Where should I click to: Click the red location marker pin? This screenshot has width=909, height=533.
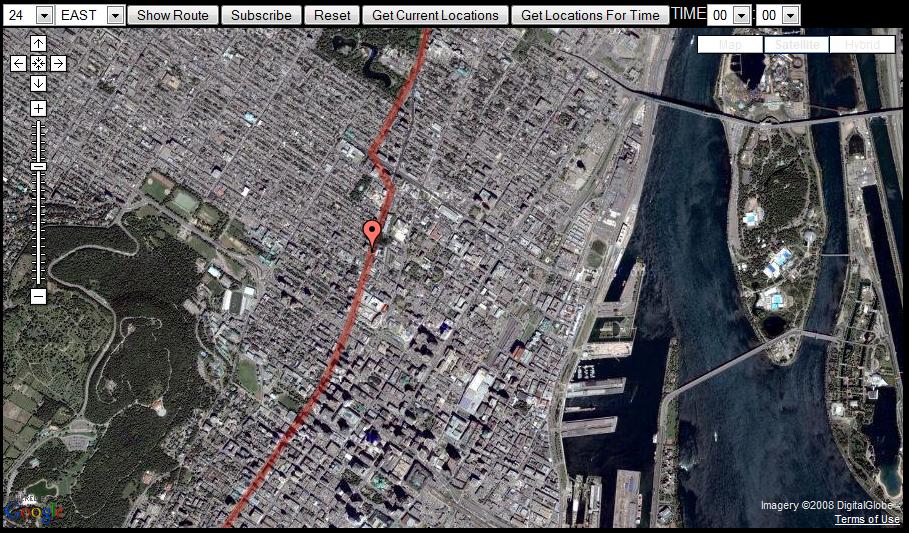coord(372,234)
